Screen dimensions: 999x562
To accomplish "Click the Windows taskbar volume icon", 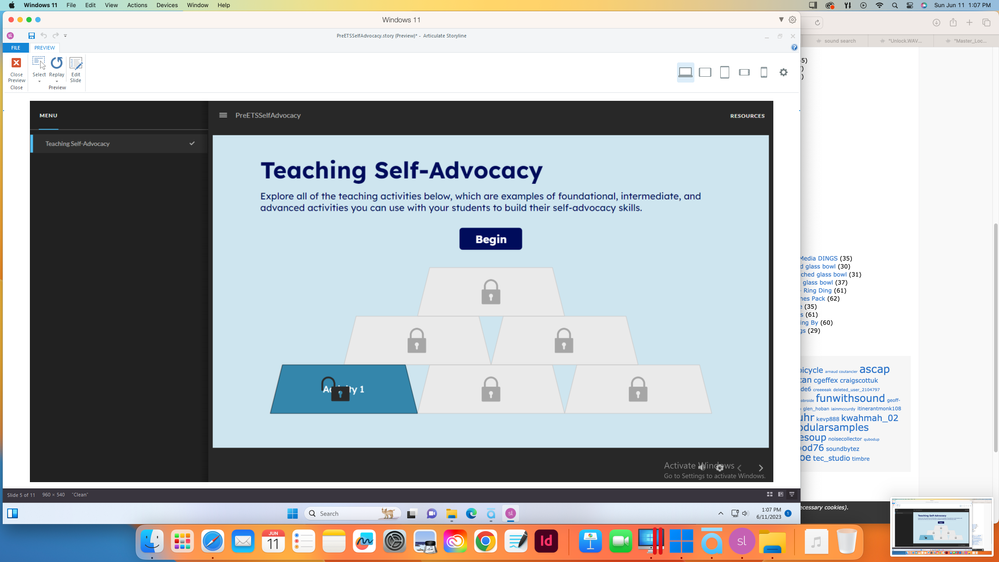I will pos(745,514).
